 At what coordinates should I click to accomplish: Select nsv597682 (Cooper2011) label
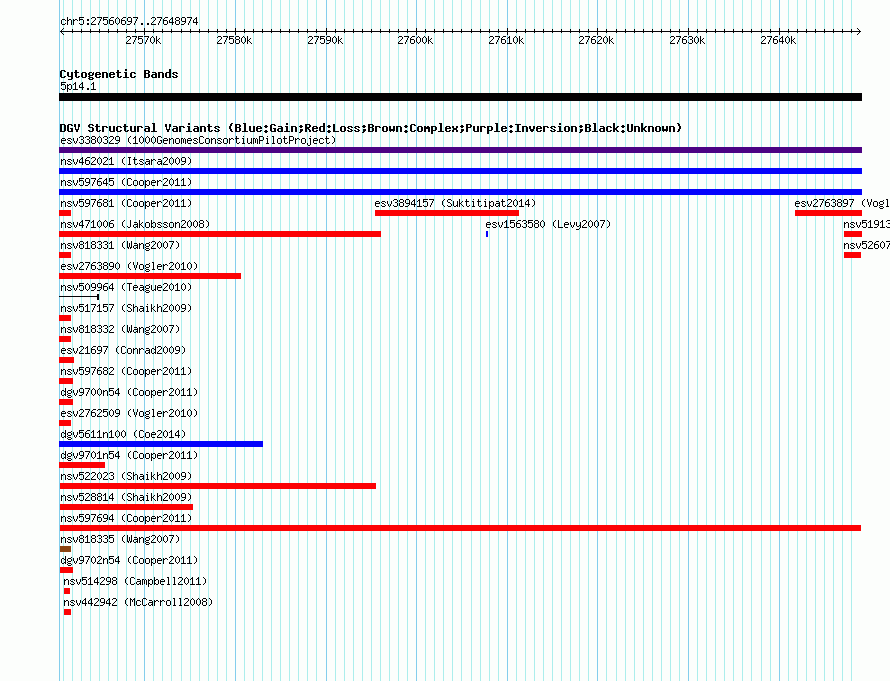point(126,371)
